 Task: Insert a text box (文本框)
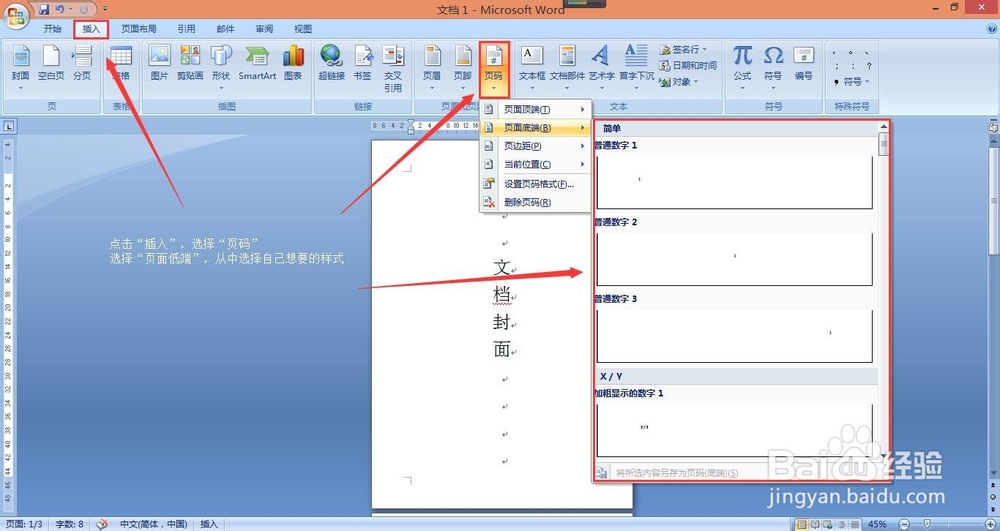click(x=532, y=66)
